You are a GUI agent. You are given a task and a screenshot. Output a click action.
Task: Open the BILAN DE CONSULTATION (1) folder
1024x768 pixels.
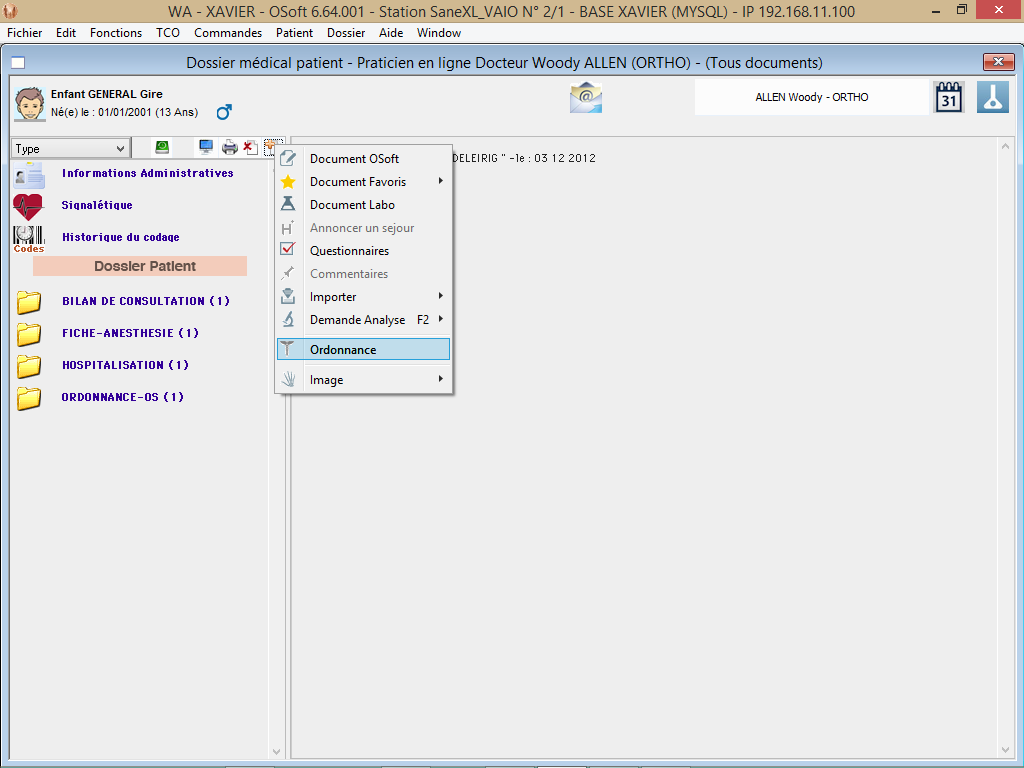click(146, 301)
